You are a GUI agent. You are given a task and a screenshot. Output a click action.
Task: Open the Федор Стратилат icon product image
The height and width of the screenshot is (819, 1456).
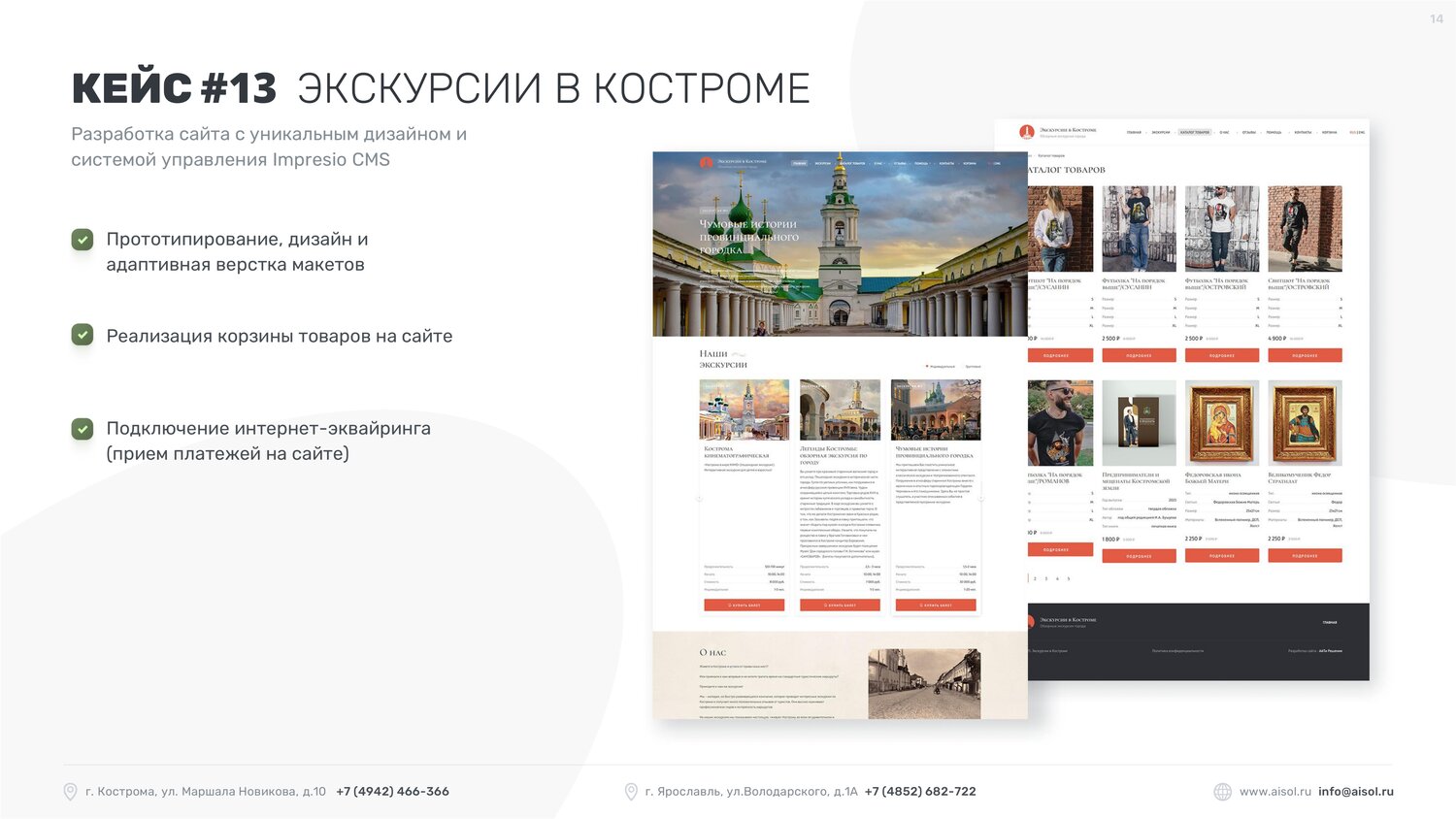click(x=1305, y=423)
